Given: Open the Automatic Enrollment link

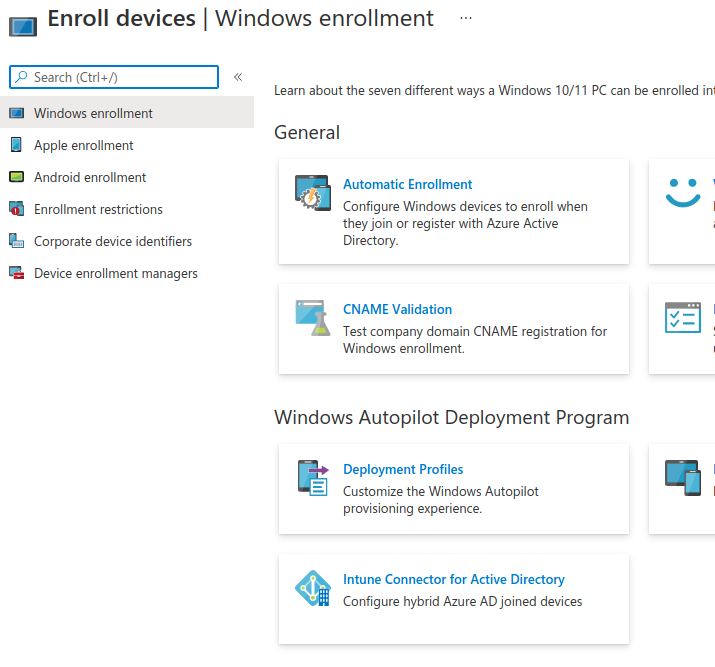Looking at the screenshot, I should point(407,184).
